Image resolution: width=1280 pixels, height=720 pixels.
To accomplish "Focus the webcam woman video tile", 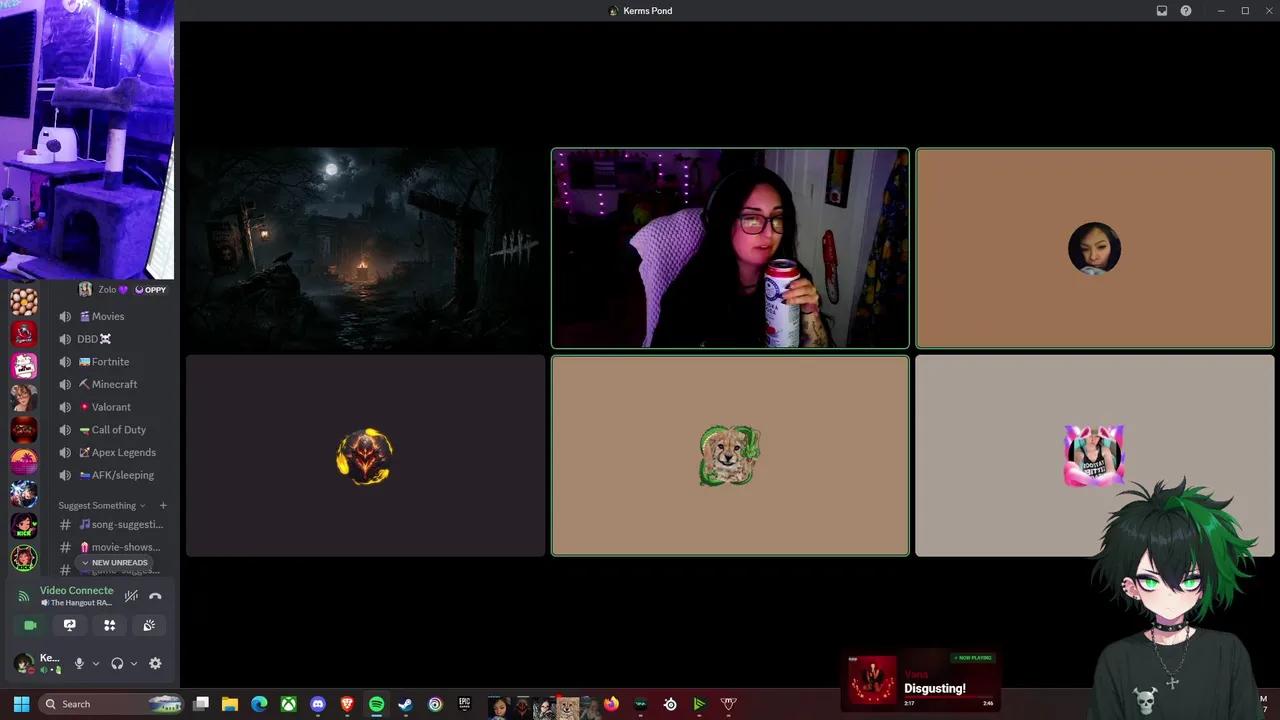I will coord(730,248).
